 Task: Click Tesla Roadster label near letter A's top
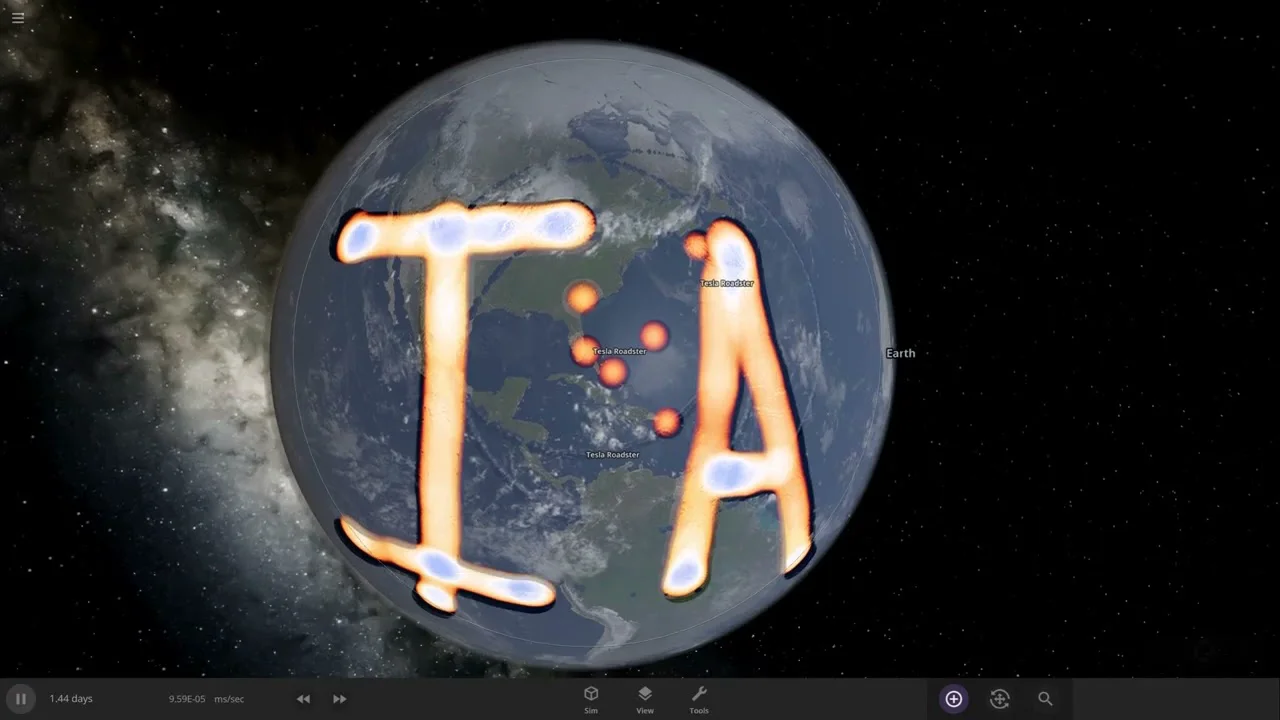(x=727, y=284)
